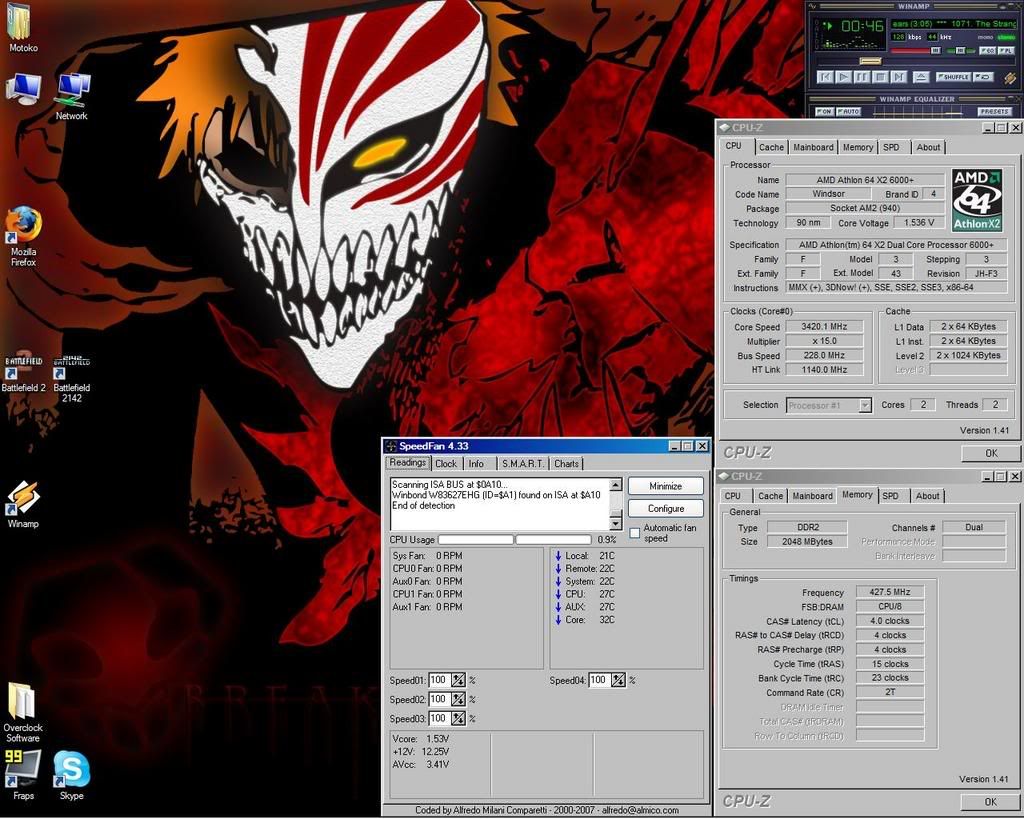Click the Winamp lightning bolt about icon

click(1010, 78)
